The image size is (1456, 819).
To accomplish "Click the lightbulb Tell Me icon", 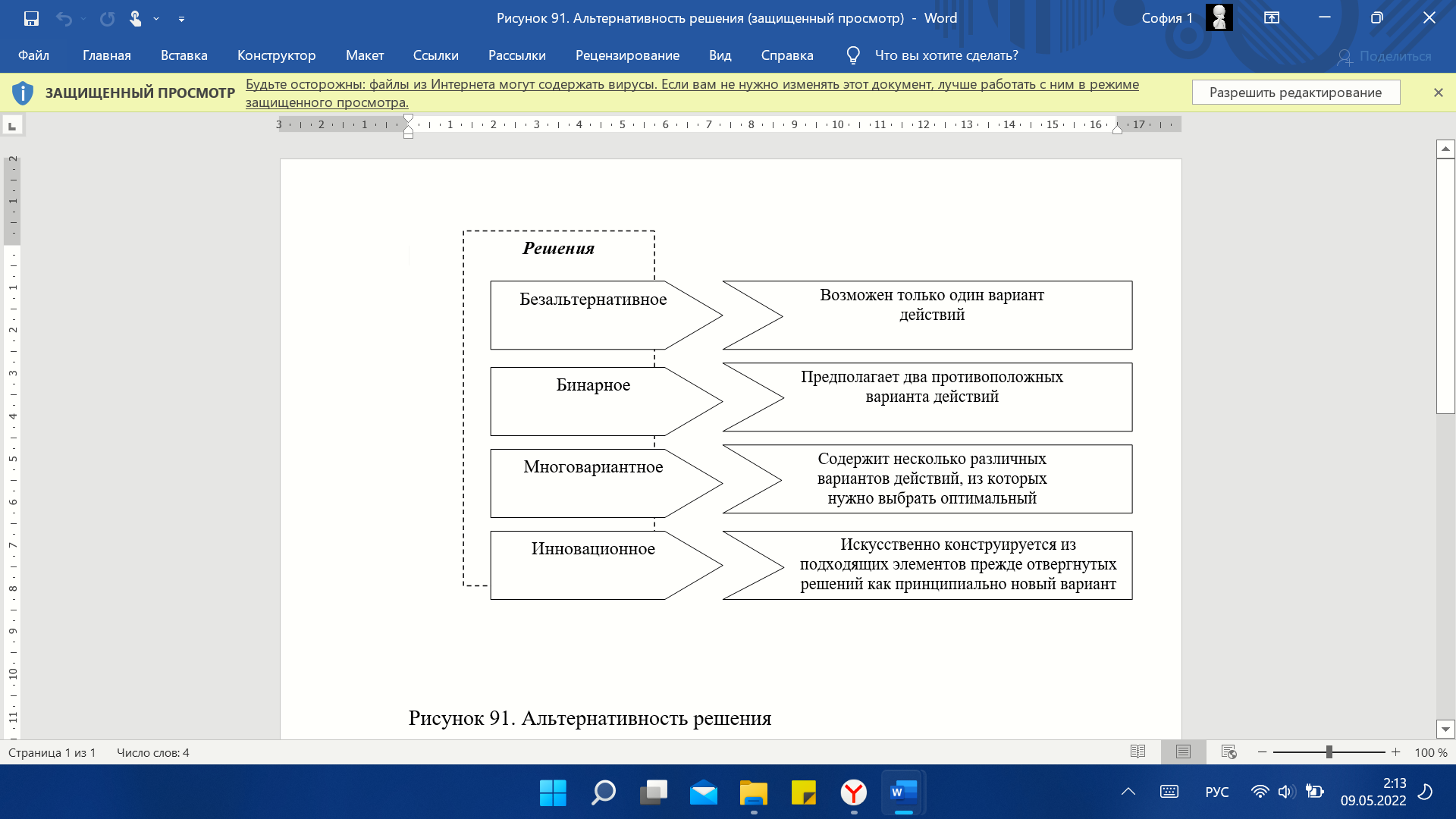I will pos(853,55).
